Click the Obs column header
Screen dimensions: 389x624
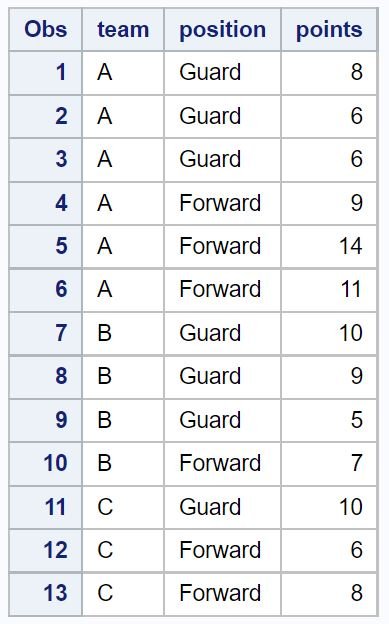tap(45, 30)
